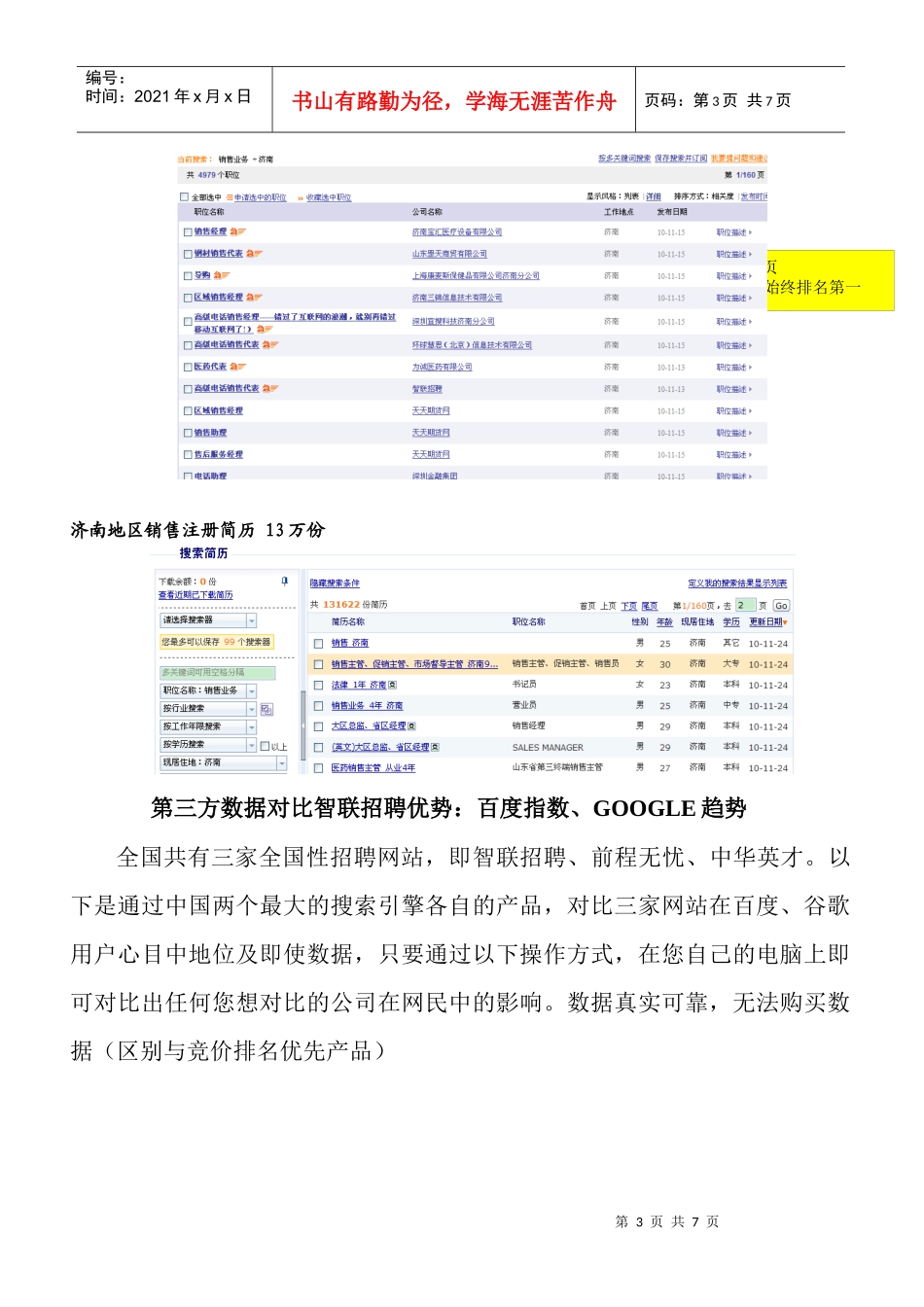Click the page number field showing 2
This screenshot has width=924, height=1307.
[745, 606]
